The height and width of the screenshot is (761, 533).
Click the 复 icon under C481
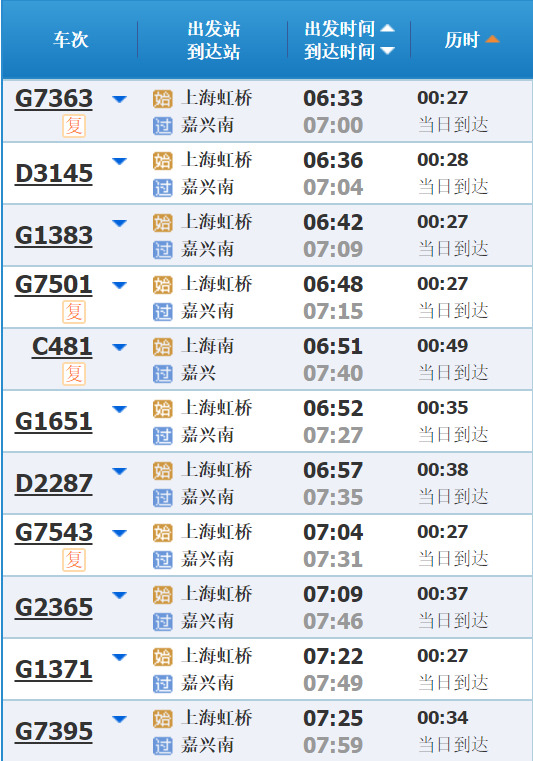pyautogui.click(x=74, y=374)
